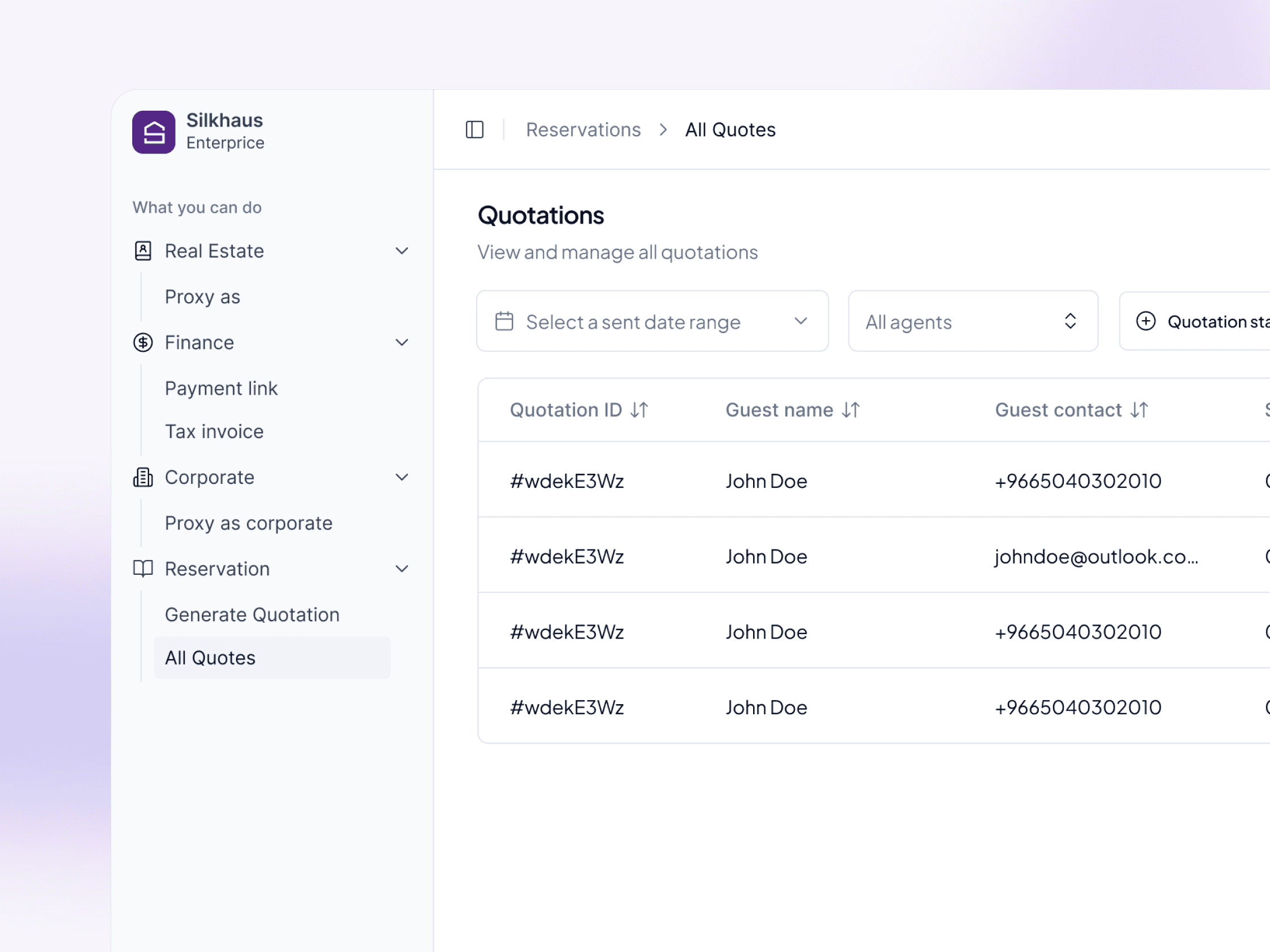This screenshot has width=1270, height=952.
Task: Click the calendar icon in date filter
Action: click(504, 321)
